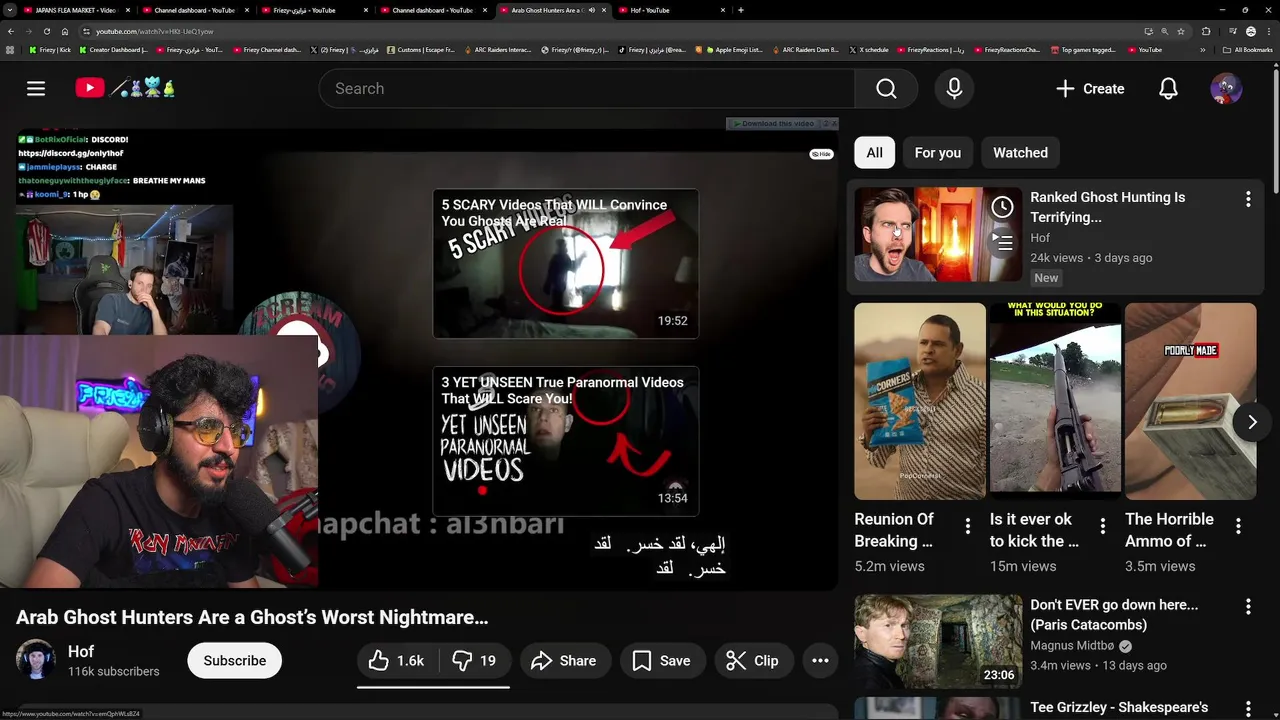The height and width of the screenshot is (720, 1280).
Task: Start voice search with microphone icon
Action: (x=954, y=89)
